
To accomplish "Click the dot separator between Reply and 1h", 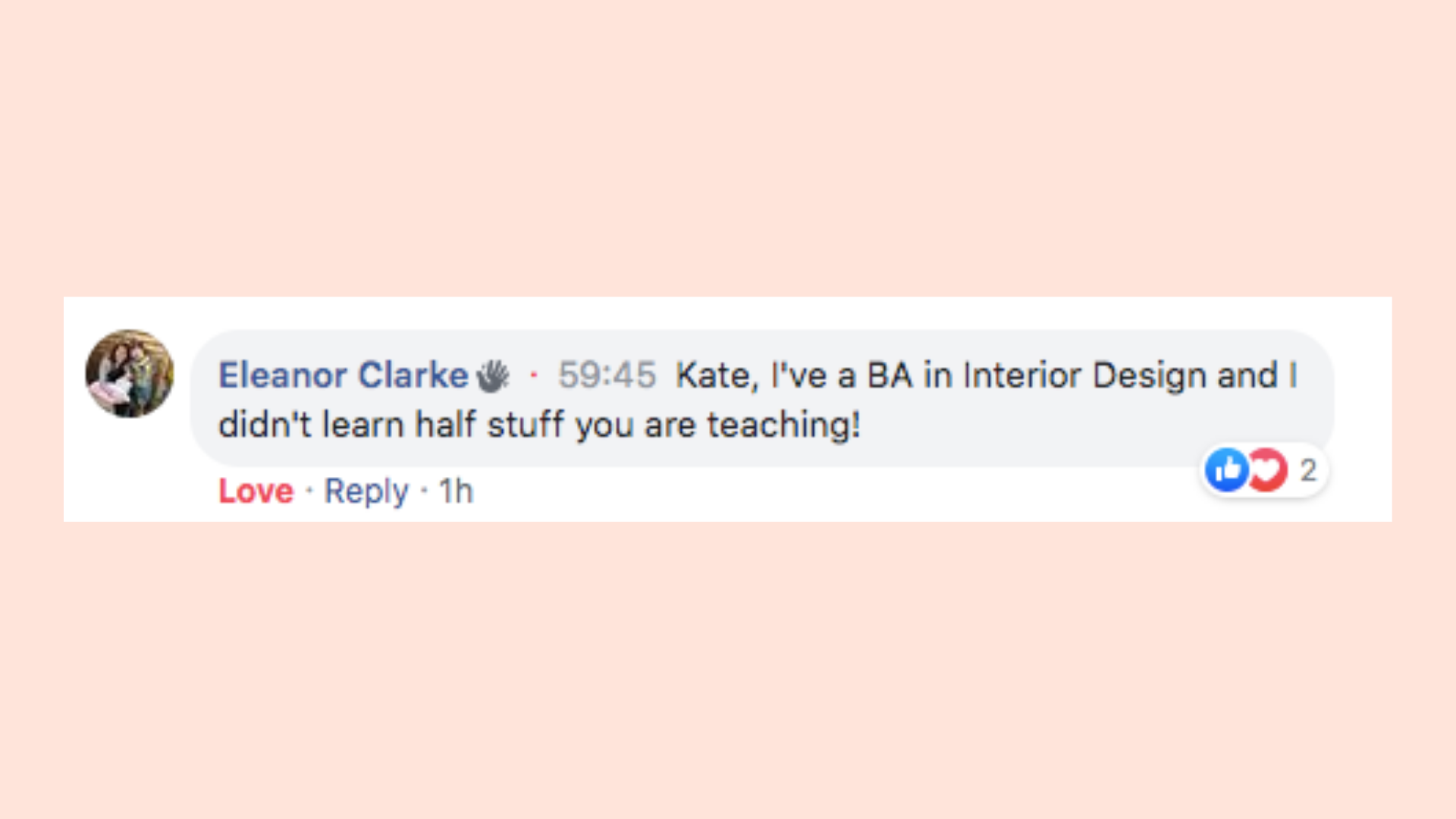I will pyautogui.click(x=424, y=491).
